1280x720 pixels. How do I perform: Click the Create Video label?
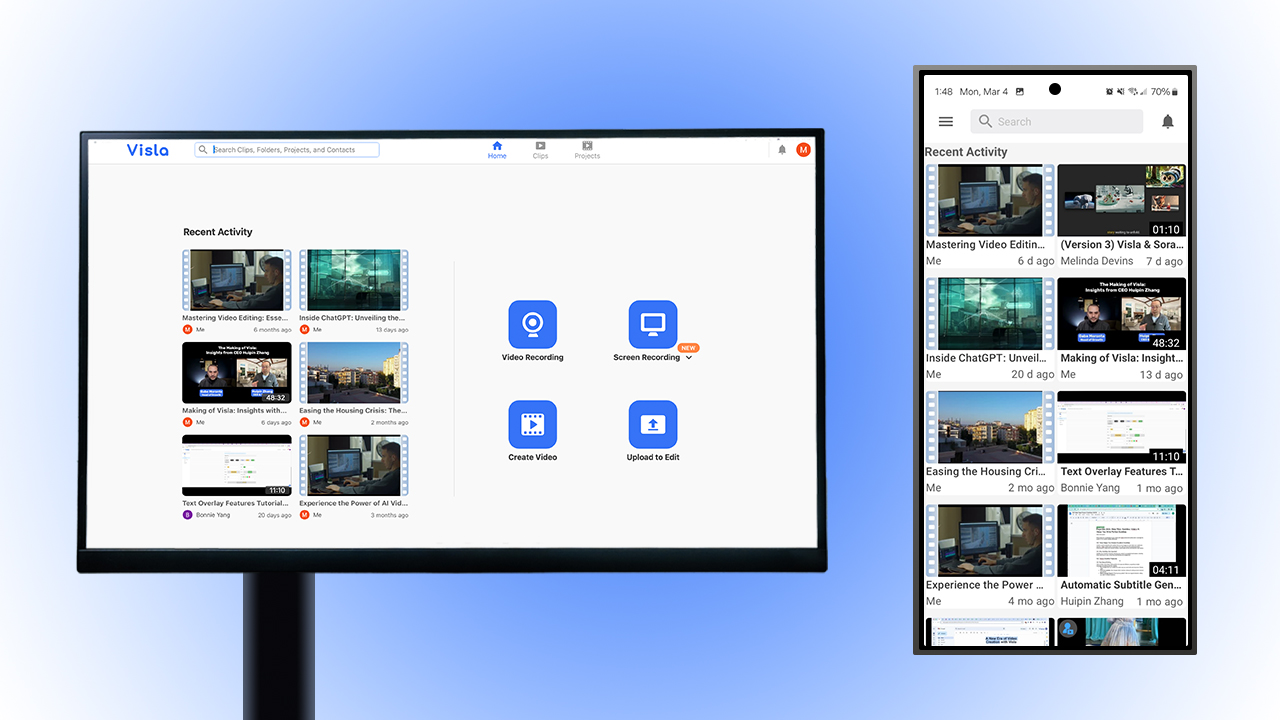point(532,457)
